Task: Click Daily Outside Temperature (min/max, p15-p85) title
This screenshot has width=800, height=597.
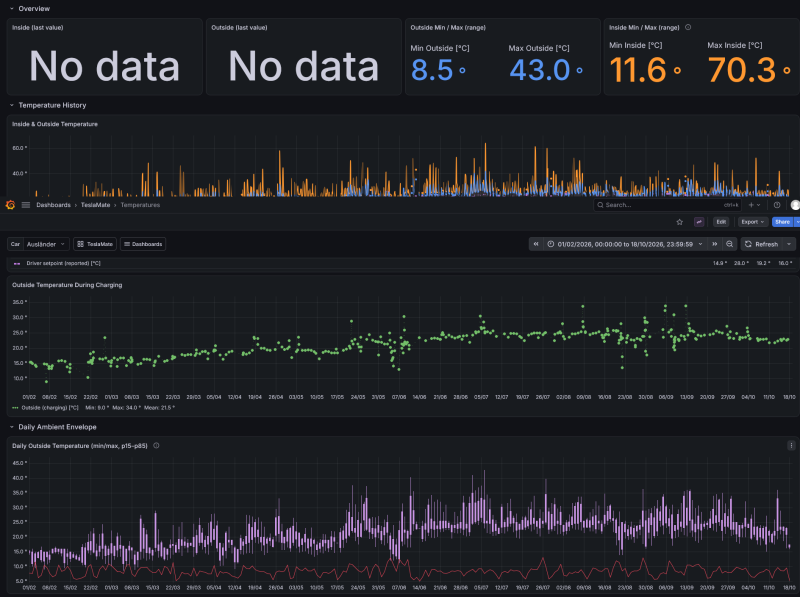Action: (80, 445)
